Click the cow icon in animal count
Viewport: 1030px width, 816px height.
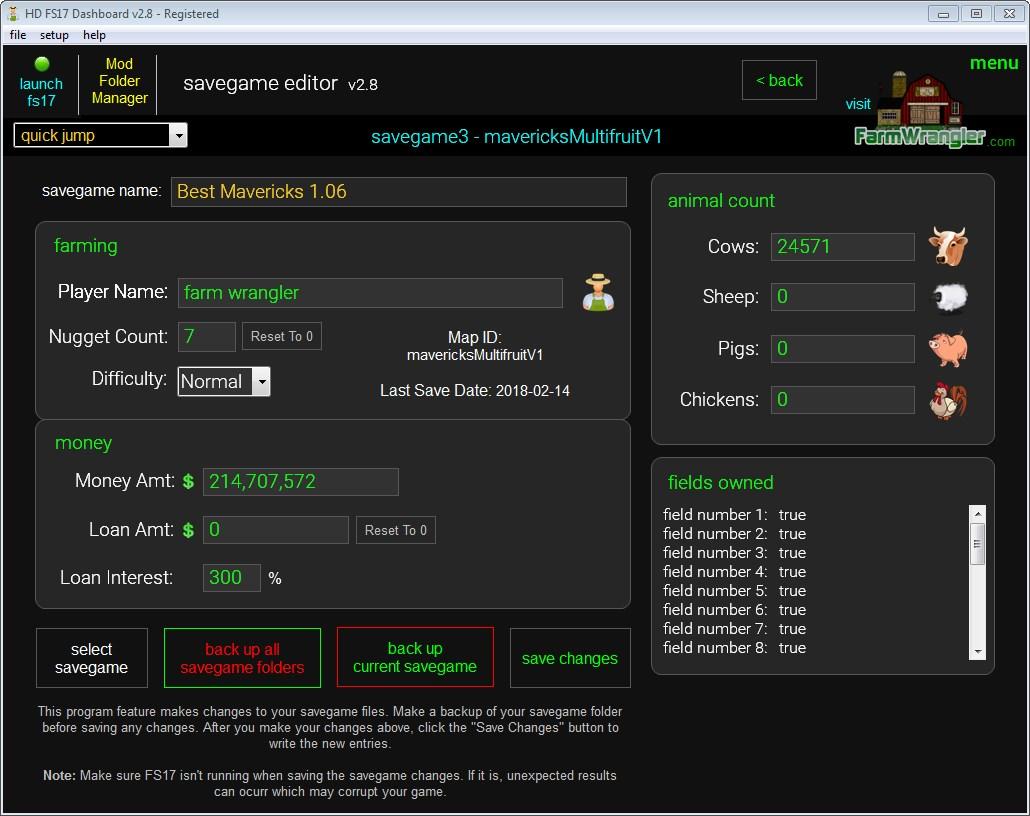point(947,246)
